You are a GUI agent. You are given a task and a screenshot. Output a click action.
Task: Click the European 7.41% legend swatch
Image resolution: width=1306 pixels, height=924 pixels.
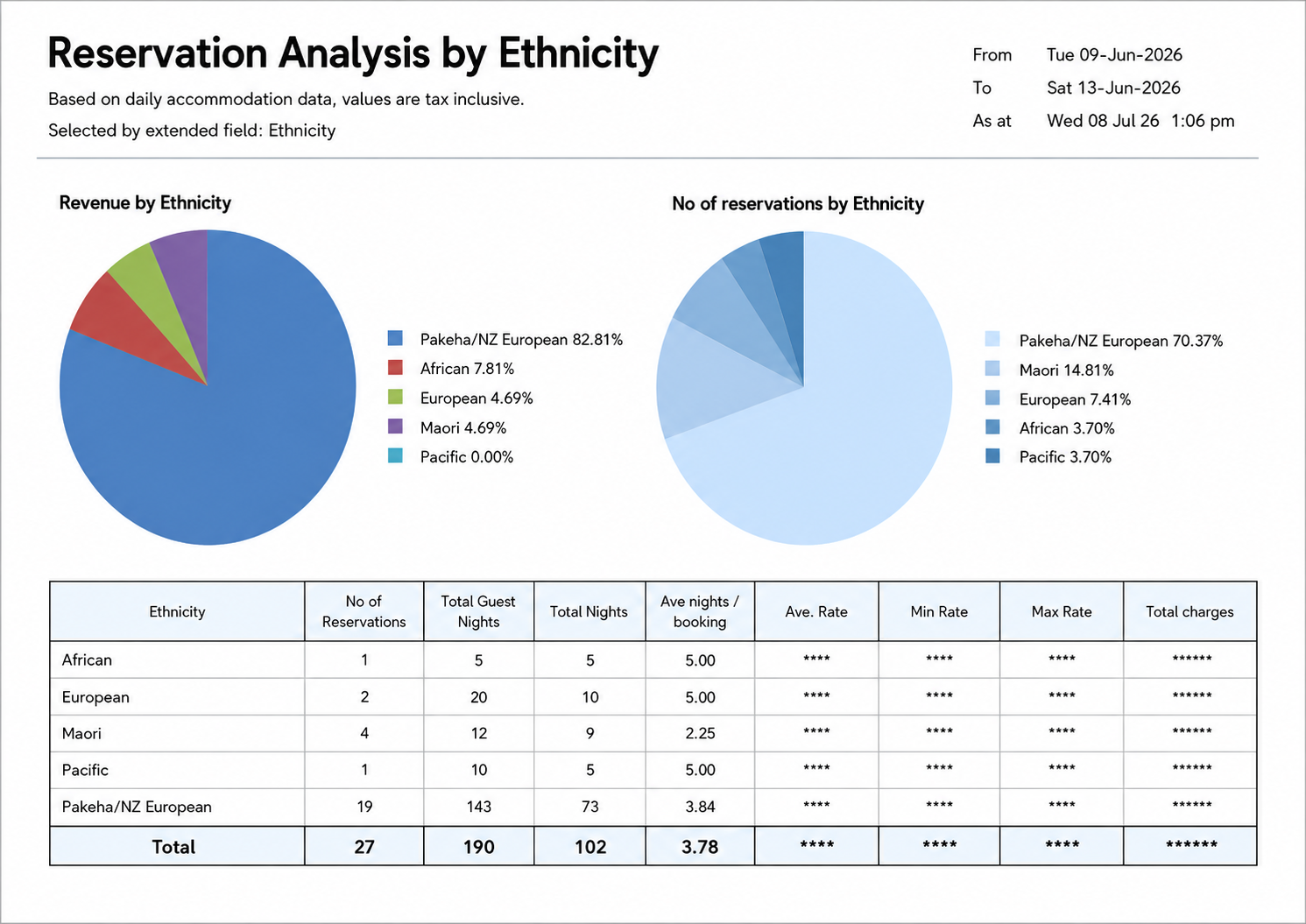tap(992, 399)
